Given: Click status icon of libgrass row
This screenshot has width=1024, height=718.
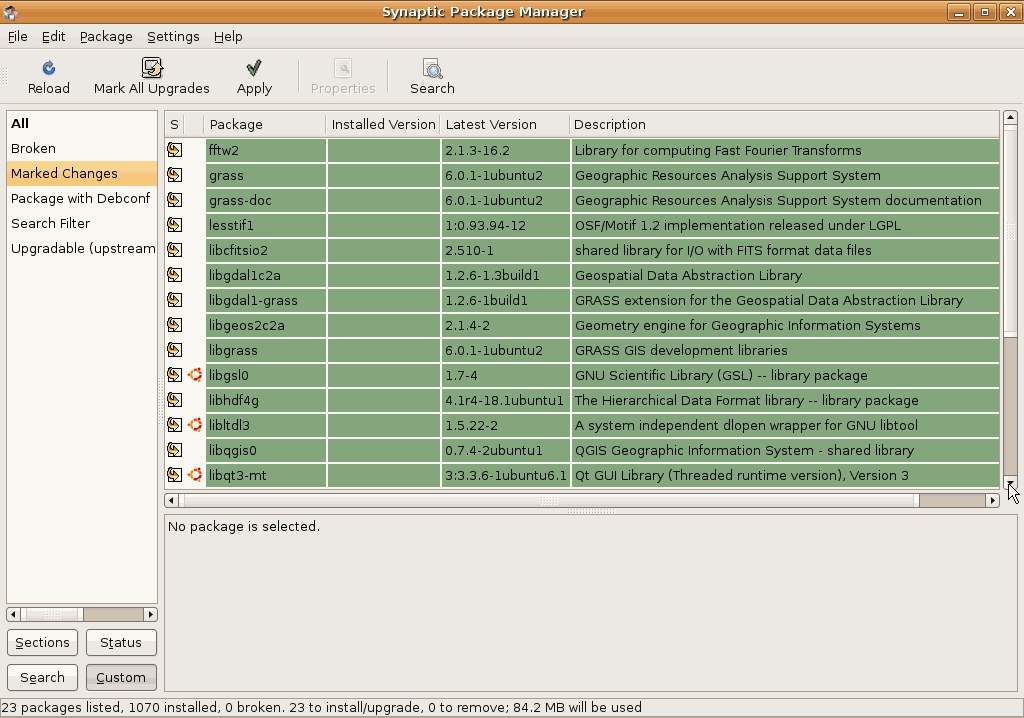Looking at the screenshot, I should [174, 350].
